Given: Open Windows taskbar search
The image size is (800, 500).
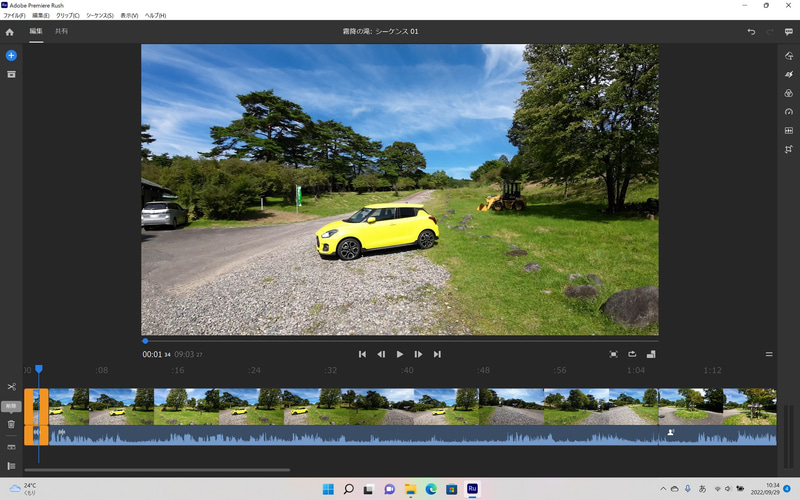Looking at the screenshot, I should [348, 489].
